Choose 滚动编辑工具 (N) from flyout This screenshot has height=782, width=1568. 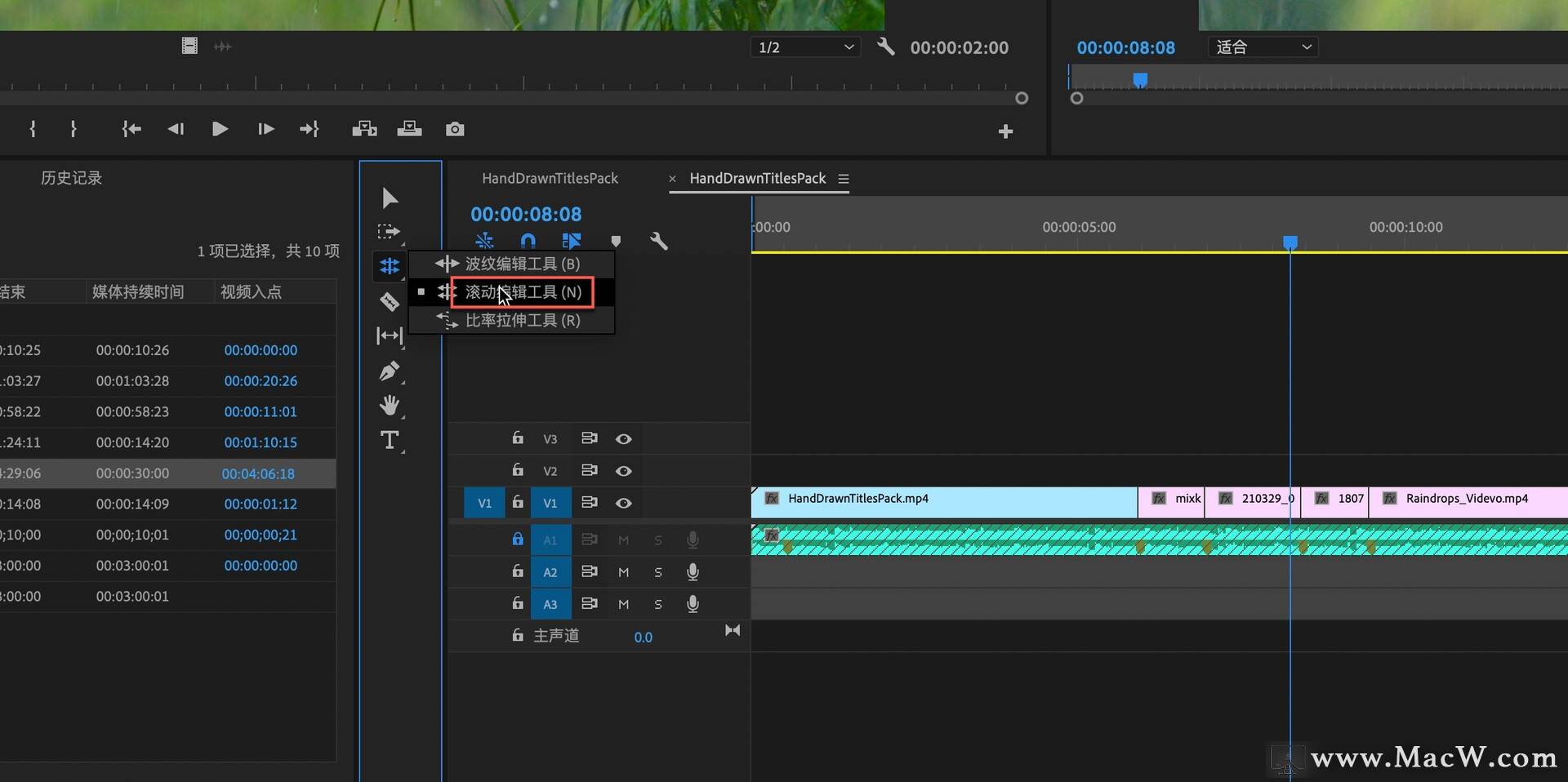point(511,291)
